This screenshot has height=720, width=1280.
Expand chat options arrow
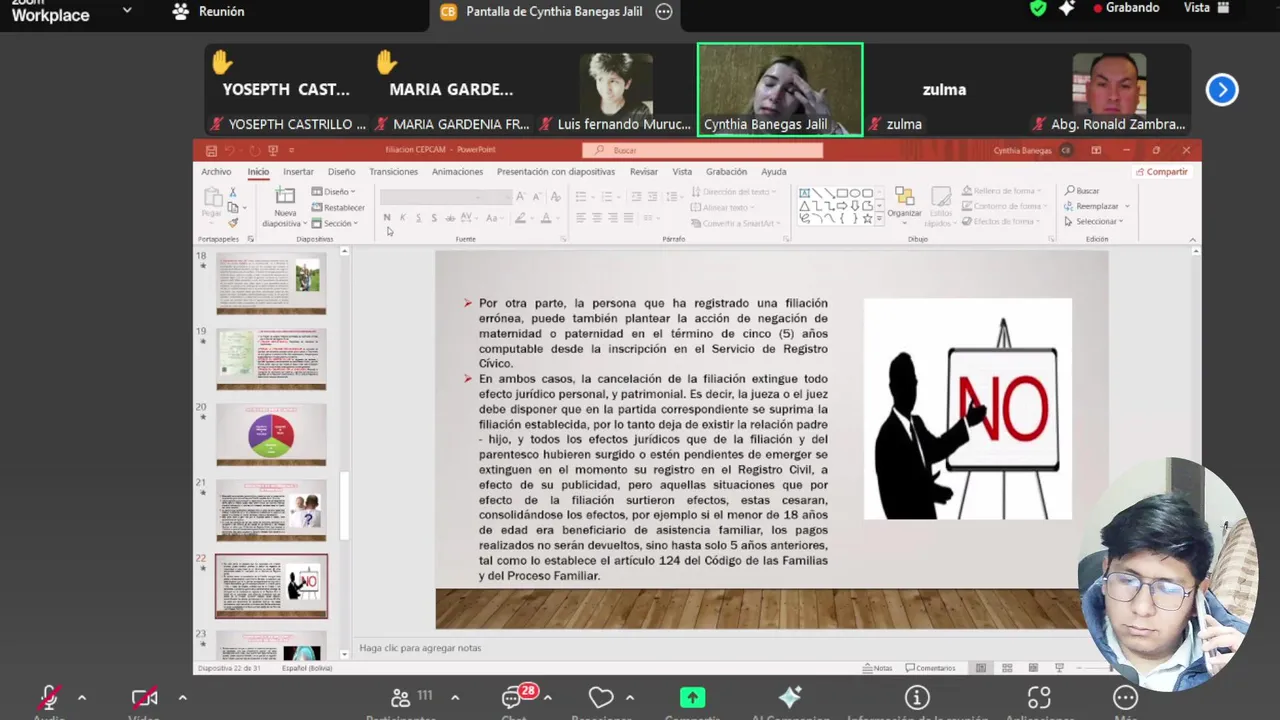(x=547, y=697)
